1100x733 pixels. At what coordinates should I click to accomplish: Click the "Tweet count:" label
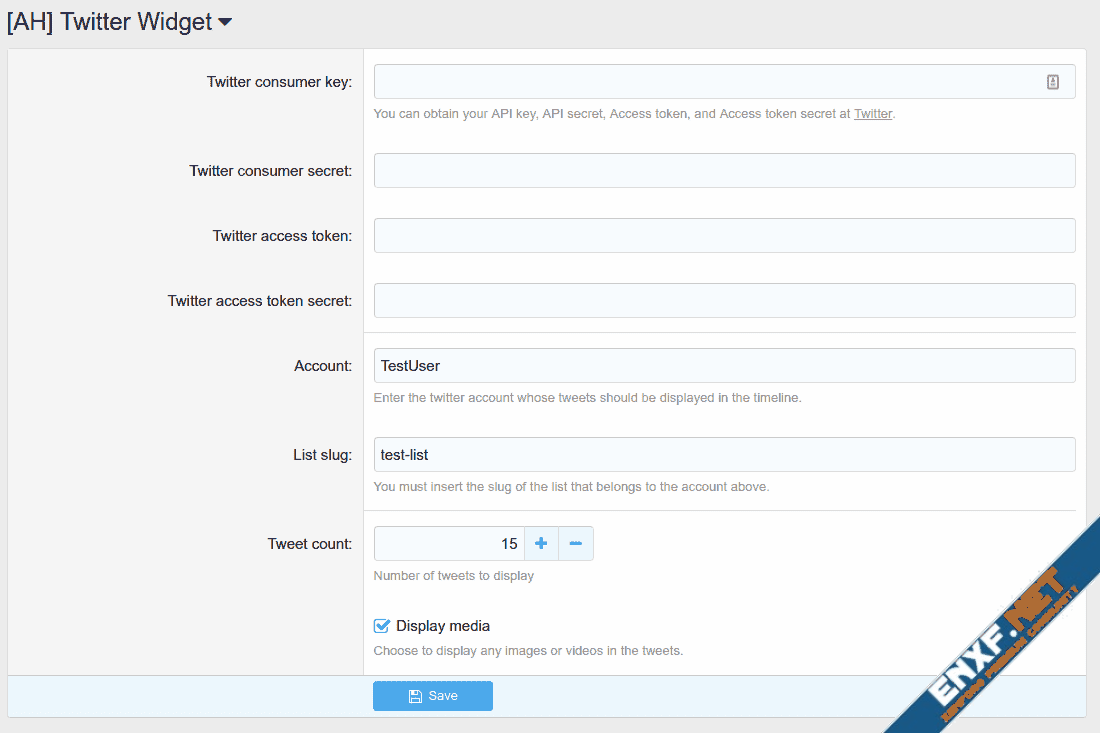click(309, 544)
